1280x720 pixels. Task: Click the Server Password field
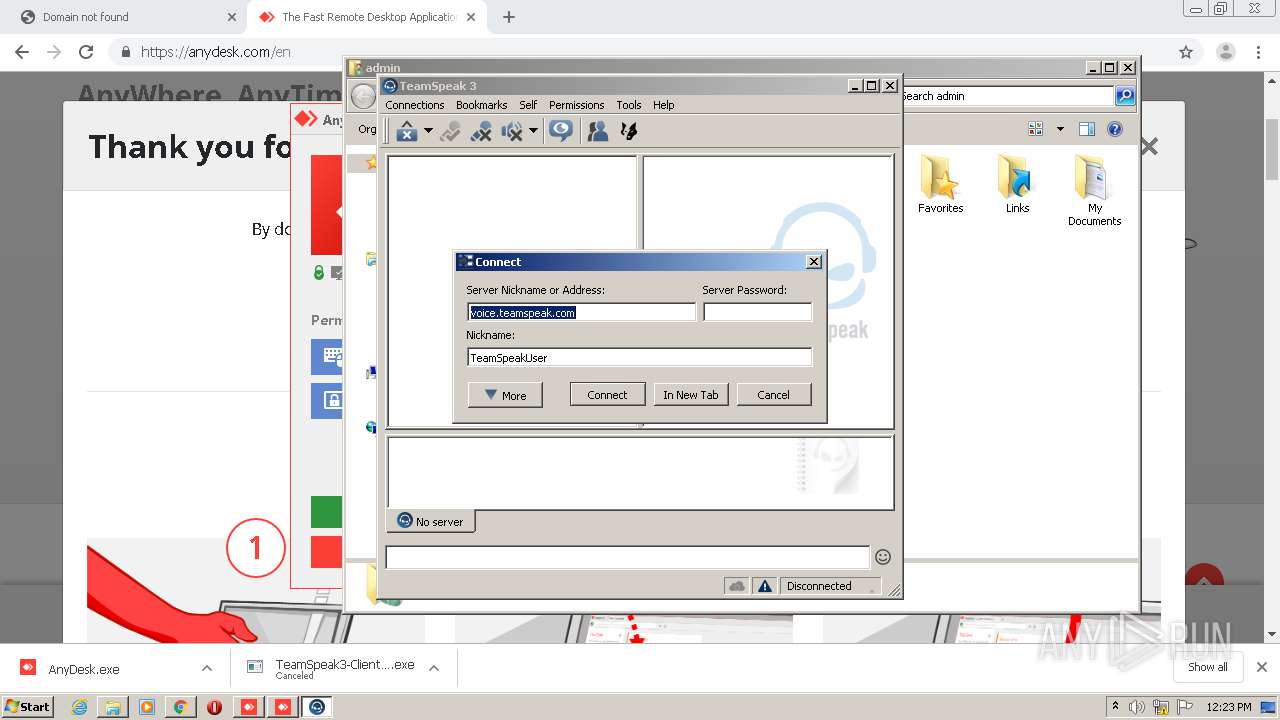click(x=757, y=313)
